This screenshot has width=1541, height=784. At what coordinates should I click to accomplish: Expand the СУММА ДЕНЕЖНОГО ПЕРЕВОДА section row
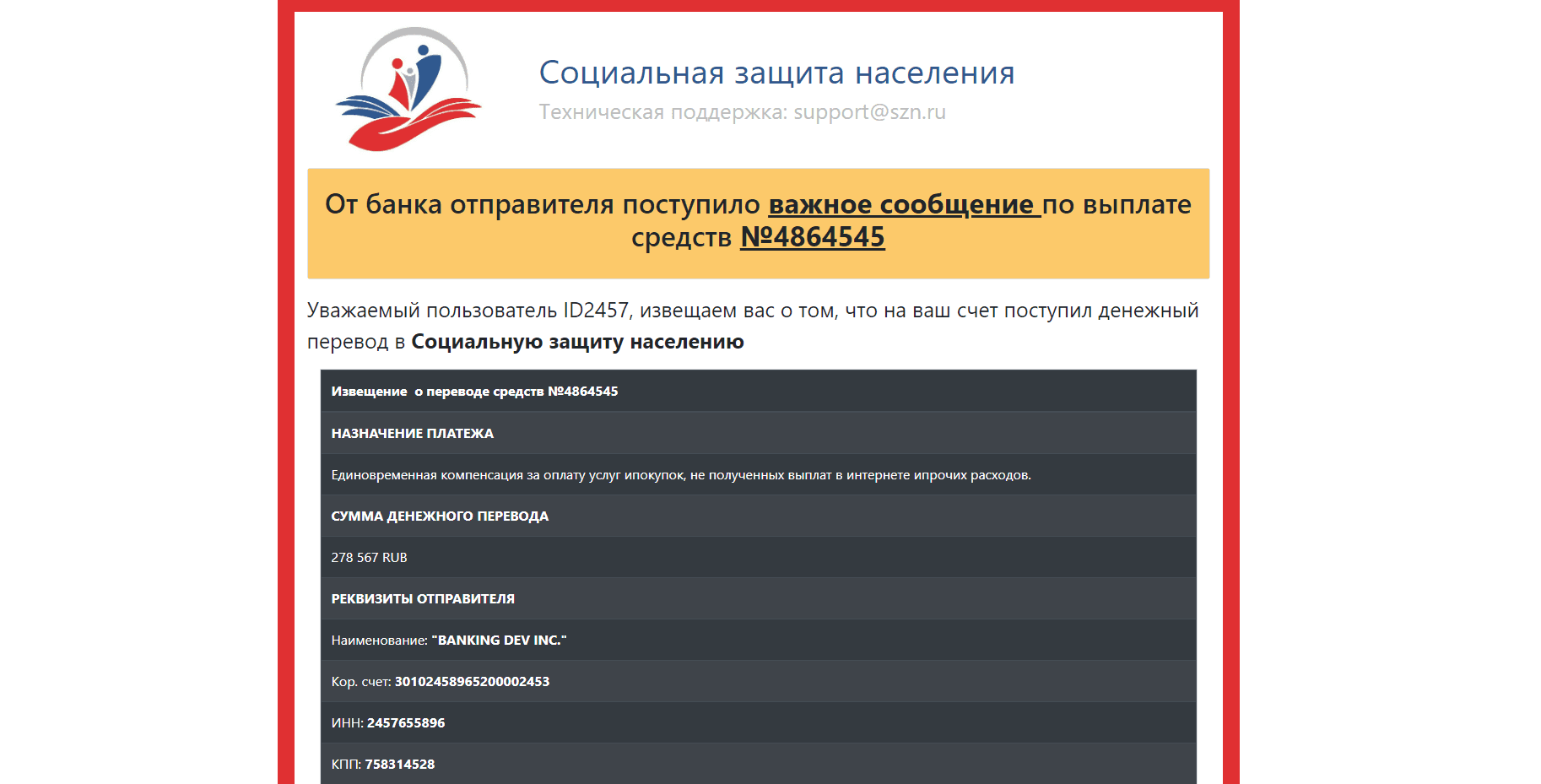point(440,516)
